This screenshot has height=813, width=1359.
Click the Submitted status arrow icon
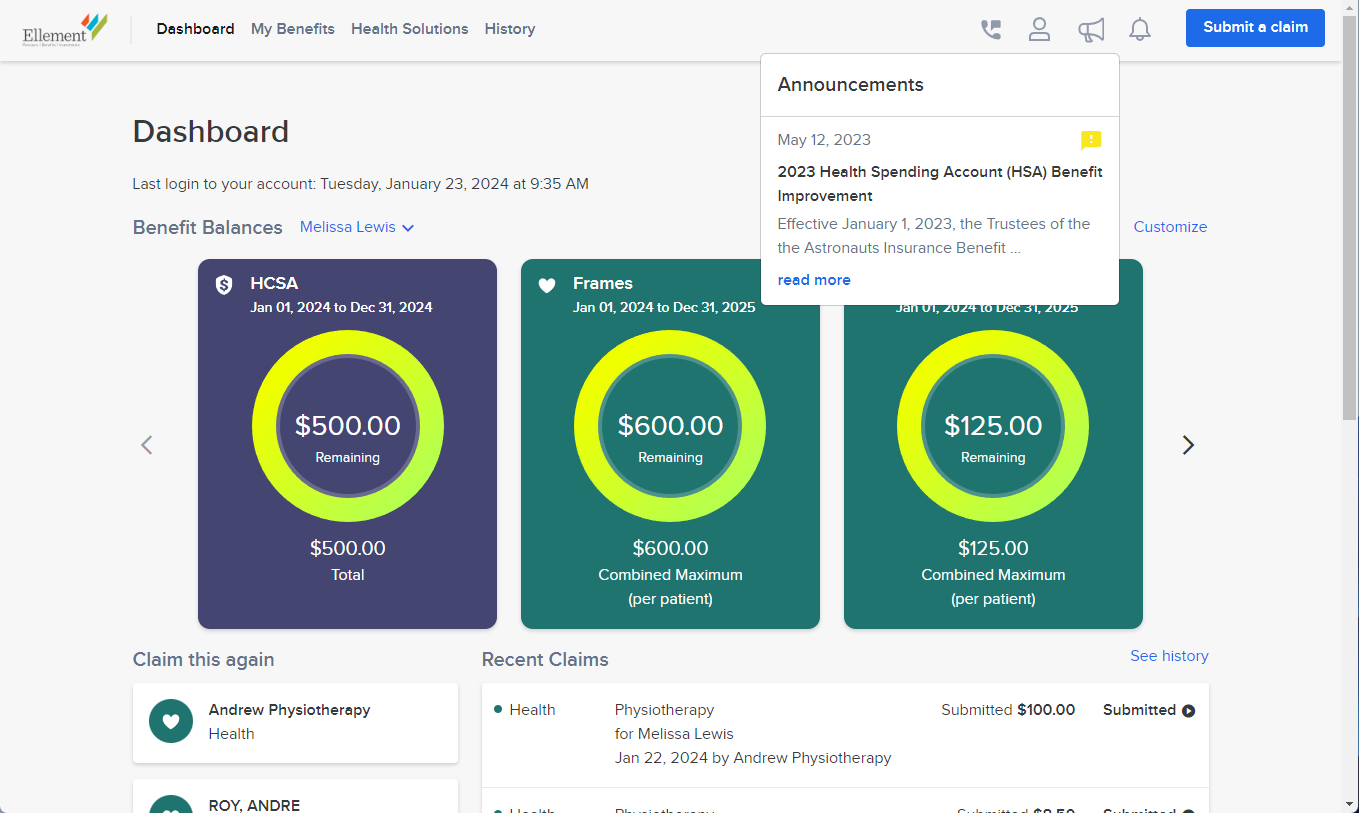(1188, 711)
